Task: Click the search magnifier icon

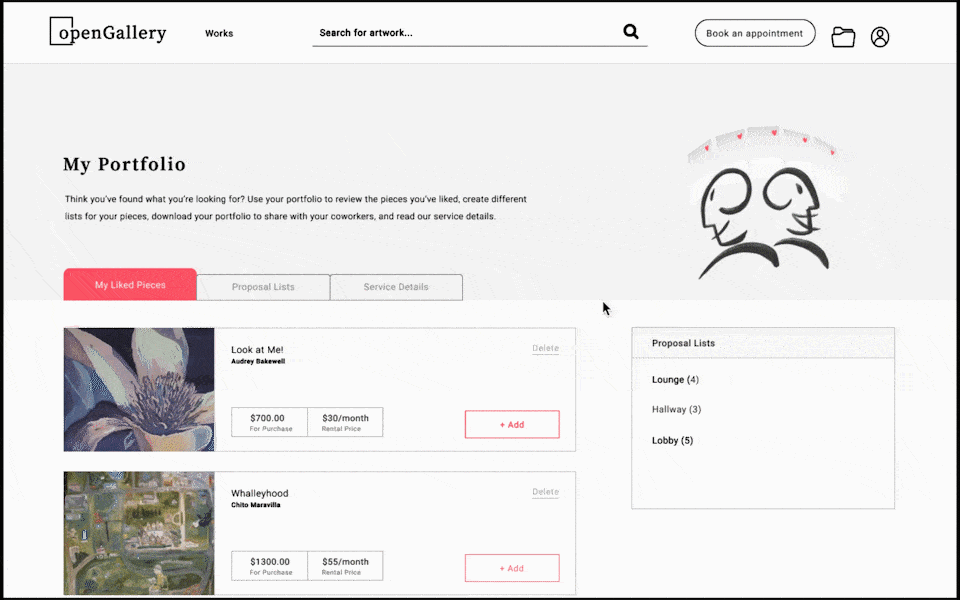Action: [631, 31]
